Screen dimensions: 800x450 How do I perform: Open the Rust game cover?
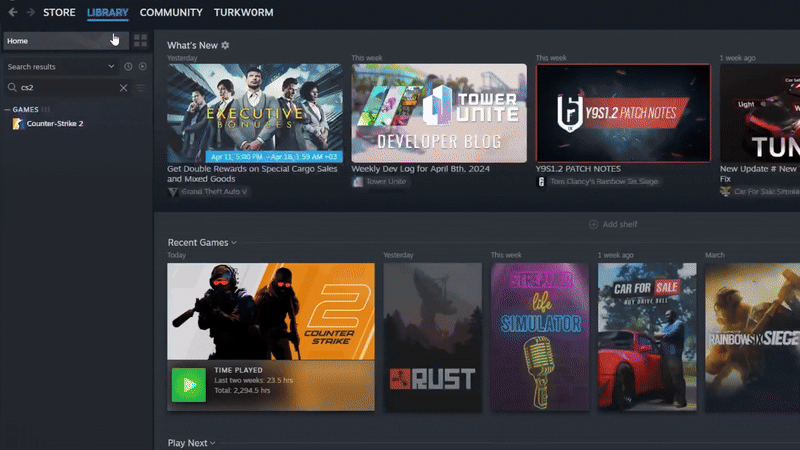[x=433, y=337]
